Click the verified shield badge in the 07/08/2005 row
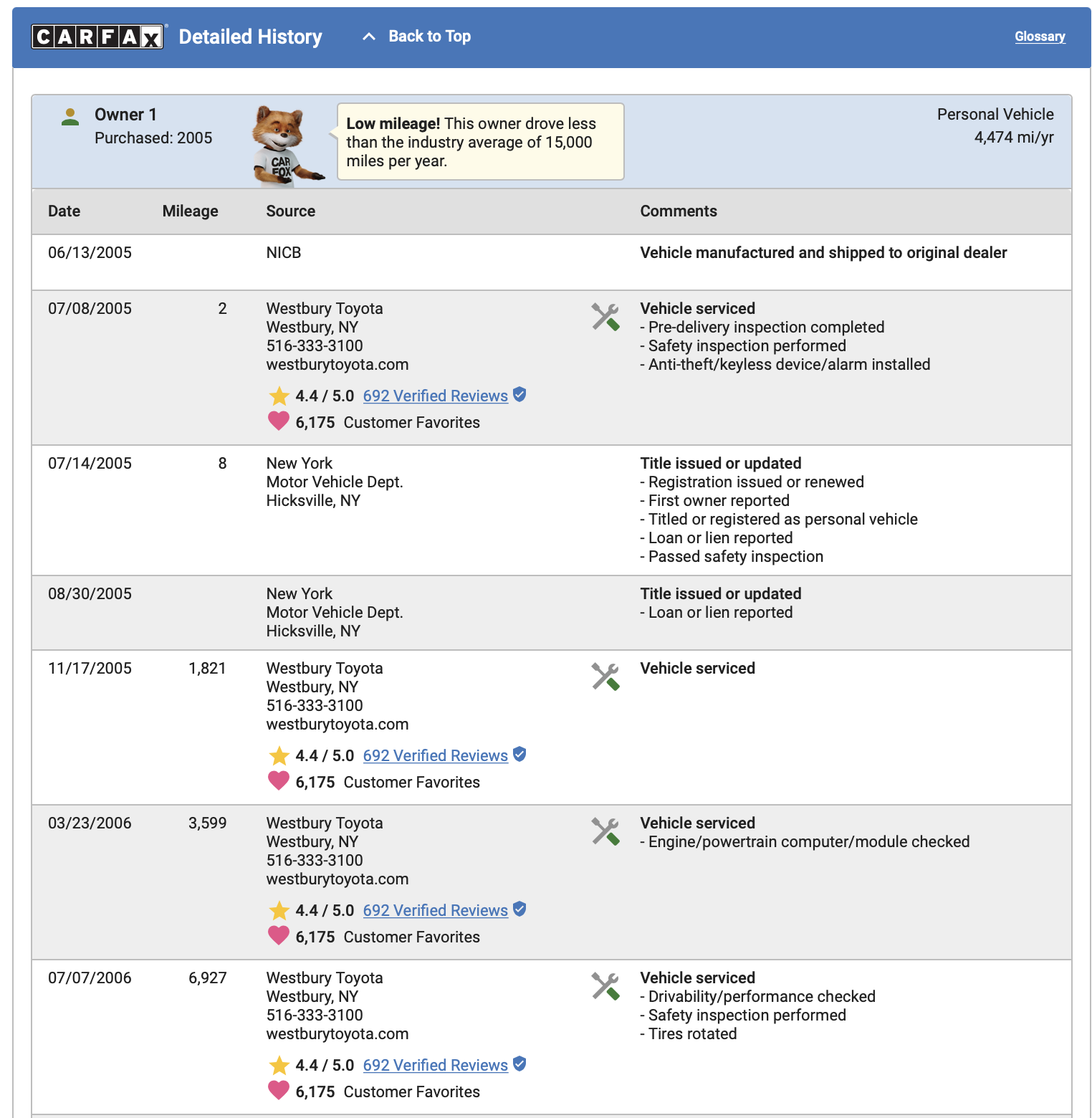The width and height of the screenshot is (1092, 1118). (x=520, y=394)
